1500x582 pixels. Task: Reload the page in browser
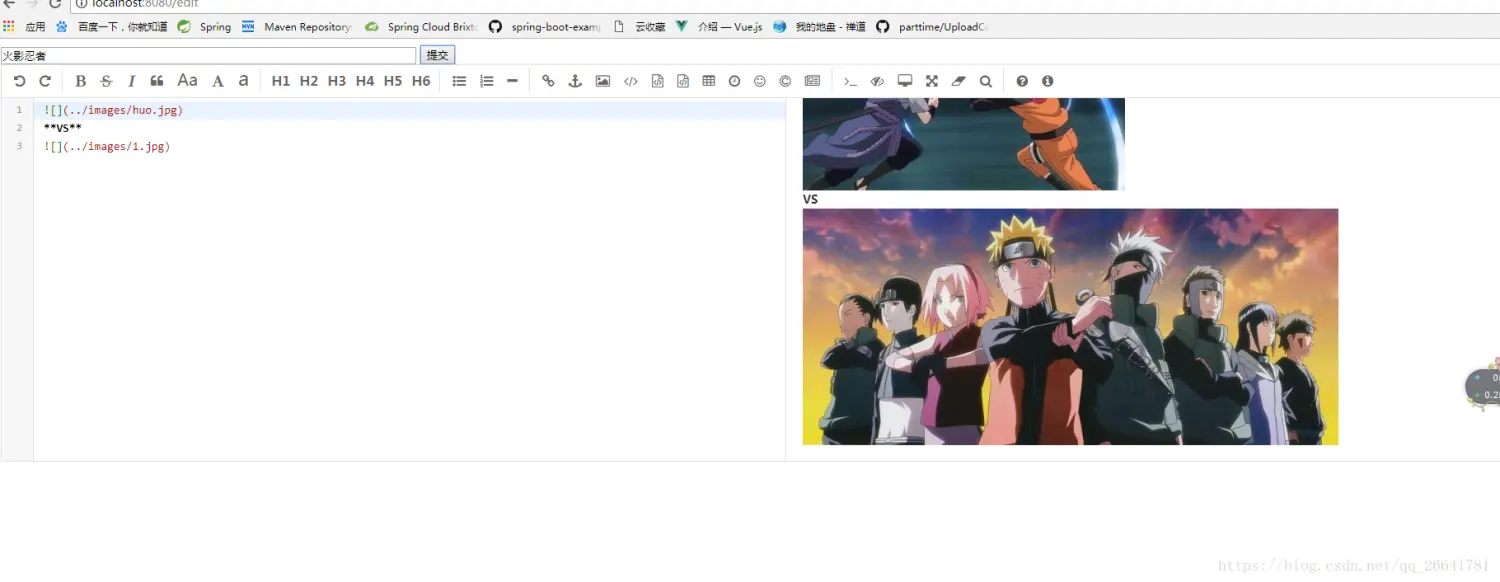[x=55, y=4]
